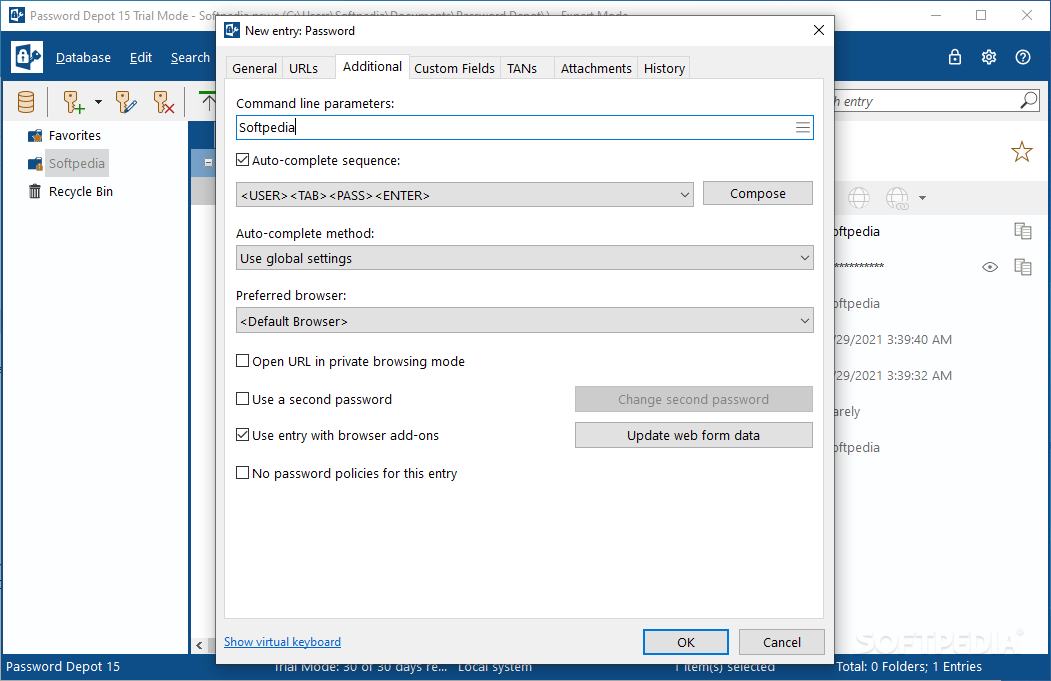Lock the database with padlock icon

coord(955,57)
